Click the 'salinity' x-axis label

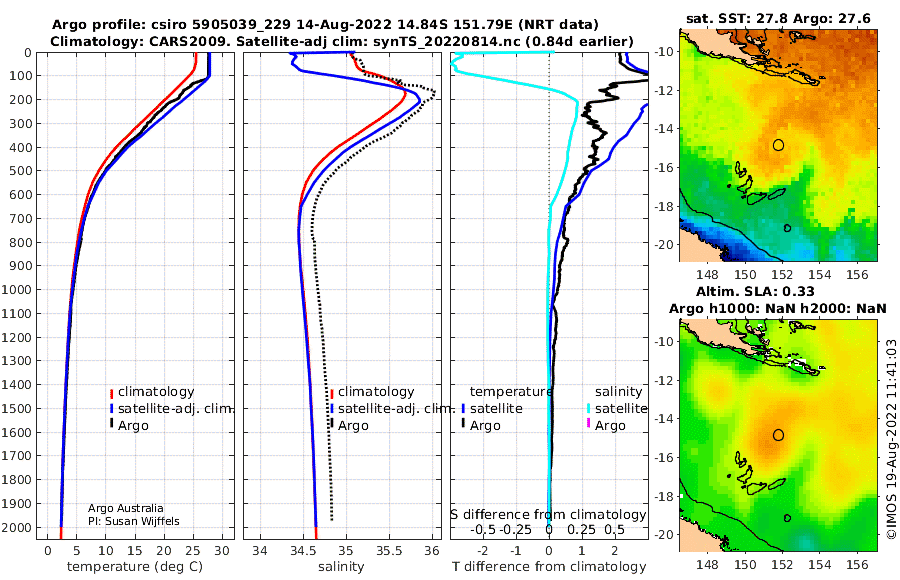pyautogui.click(x=341, y=566)
